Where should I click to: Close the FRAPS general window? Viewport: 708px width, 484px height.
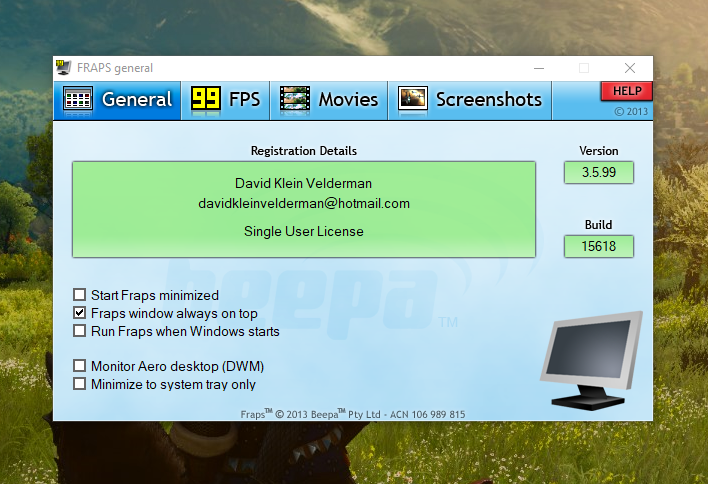pyautogui.click(x=630, y=68)
